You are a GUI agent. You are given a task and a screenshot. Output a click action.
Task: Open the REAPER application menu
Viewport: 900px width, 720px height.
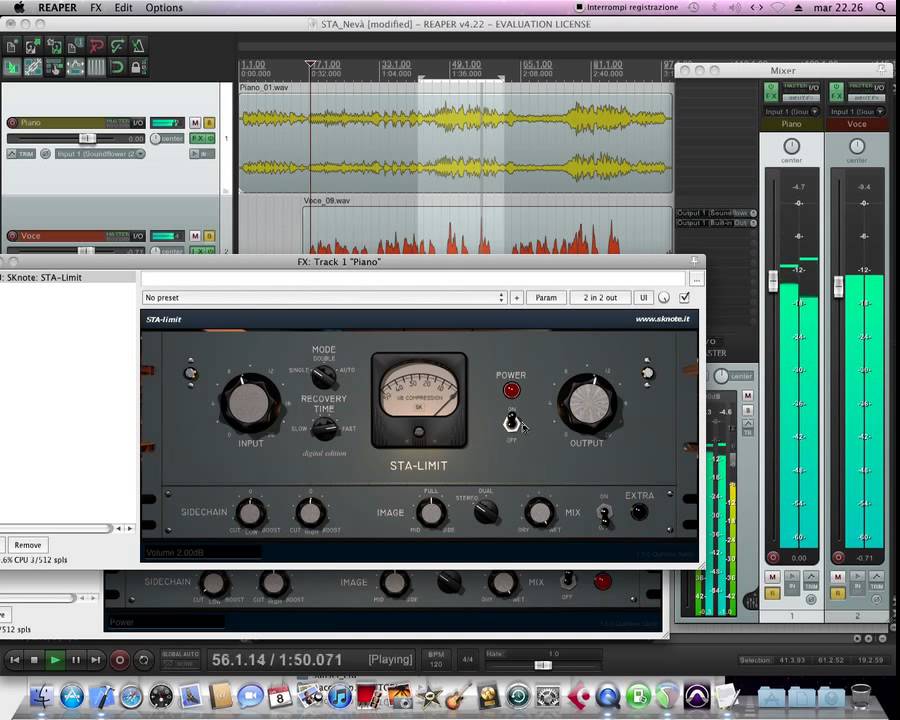[x=57, y=7]
